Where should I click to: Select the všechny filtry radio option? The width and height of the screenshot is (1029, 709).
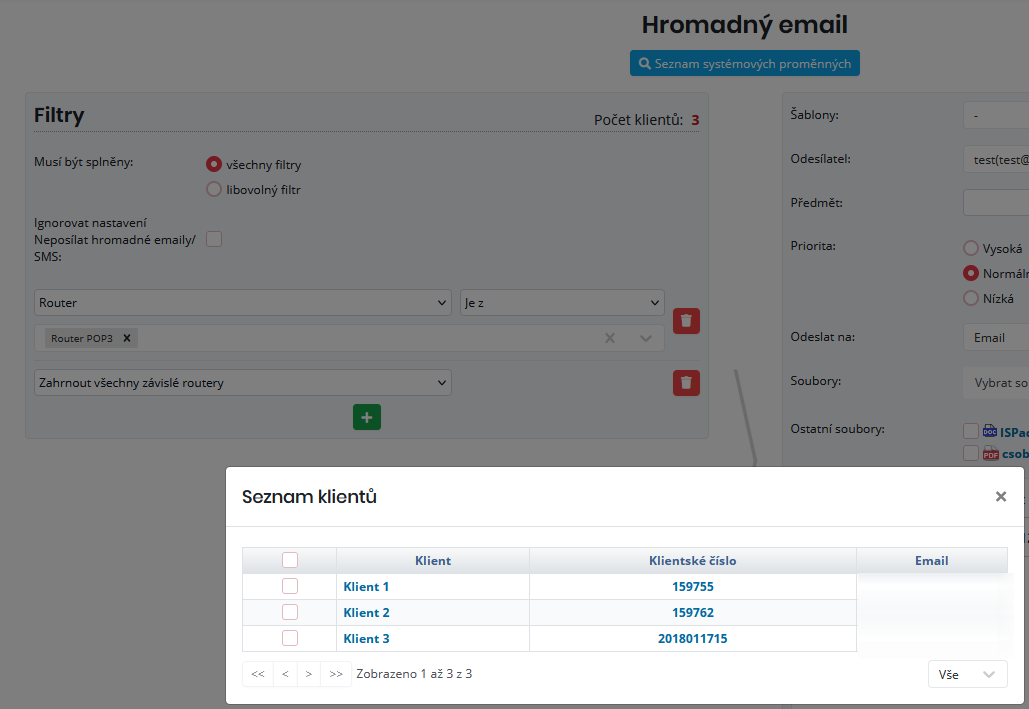coord(214,164)
